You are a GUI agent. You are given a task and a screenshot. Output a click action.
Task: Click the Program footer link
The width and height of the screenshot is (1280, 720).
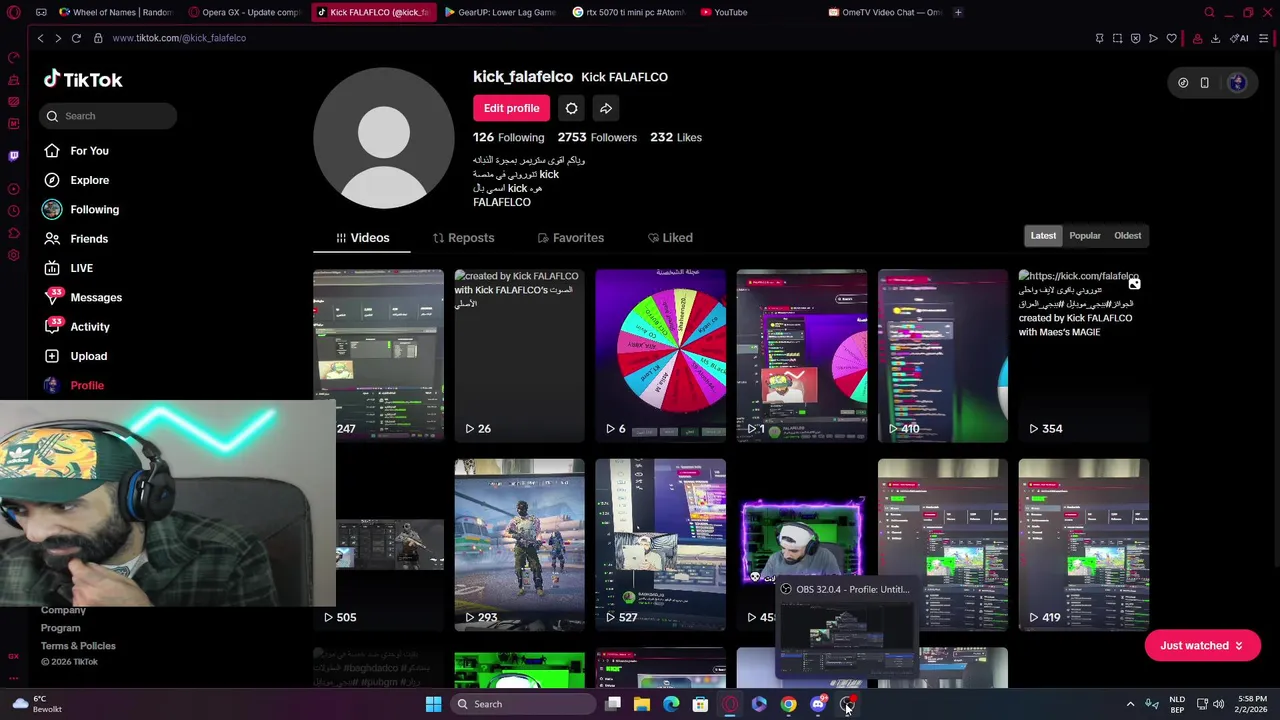tap(60, 628)
